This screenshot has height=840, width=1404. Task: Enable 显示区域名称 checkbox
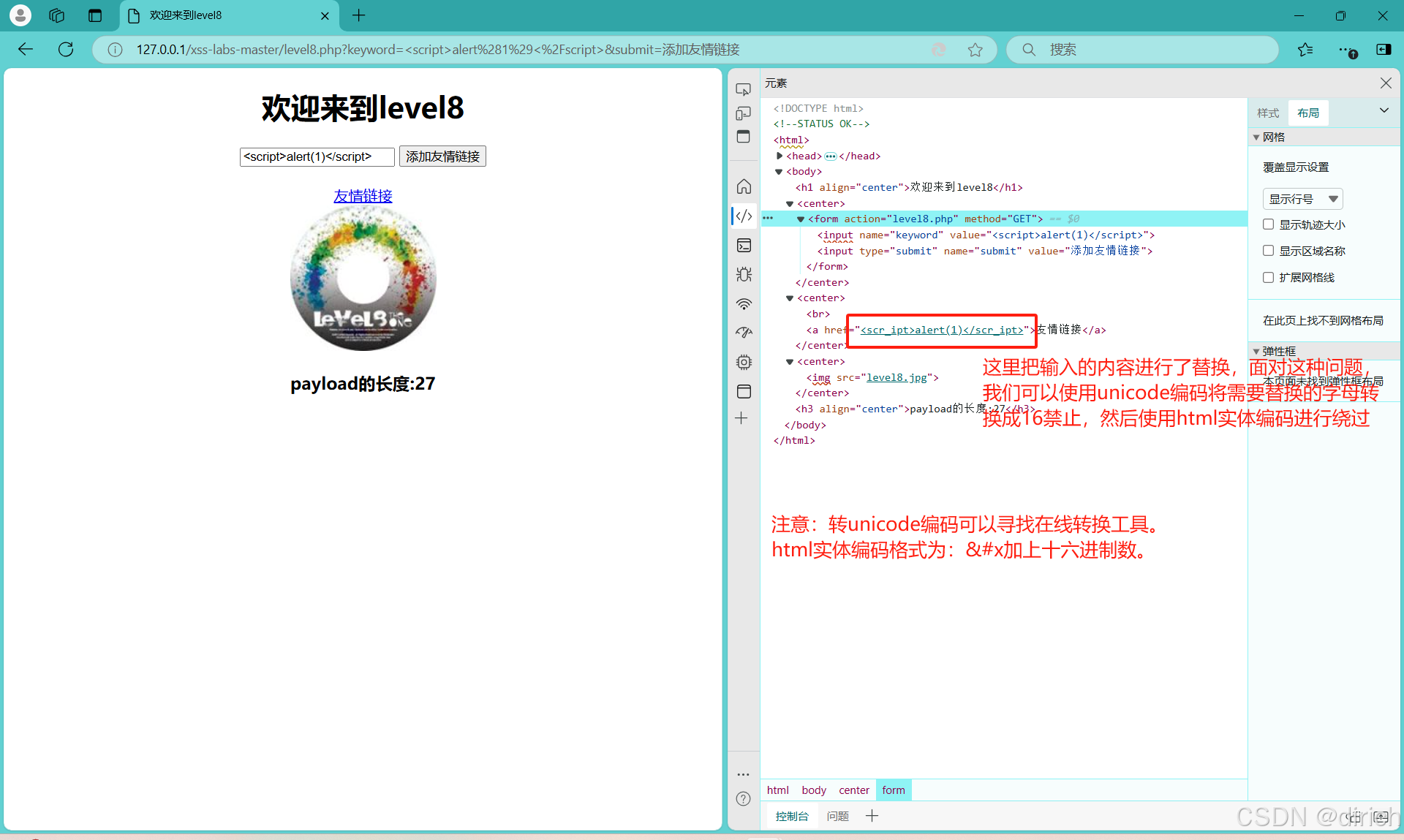(x=1269, y=251)
